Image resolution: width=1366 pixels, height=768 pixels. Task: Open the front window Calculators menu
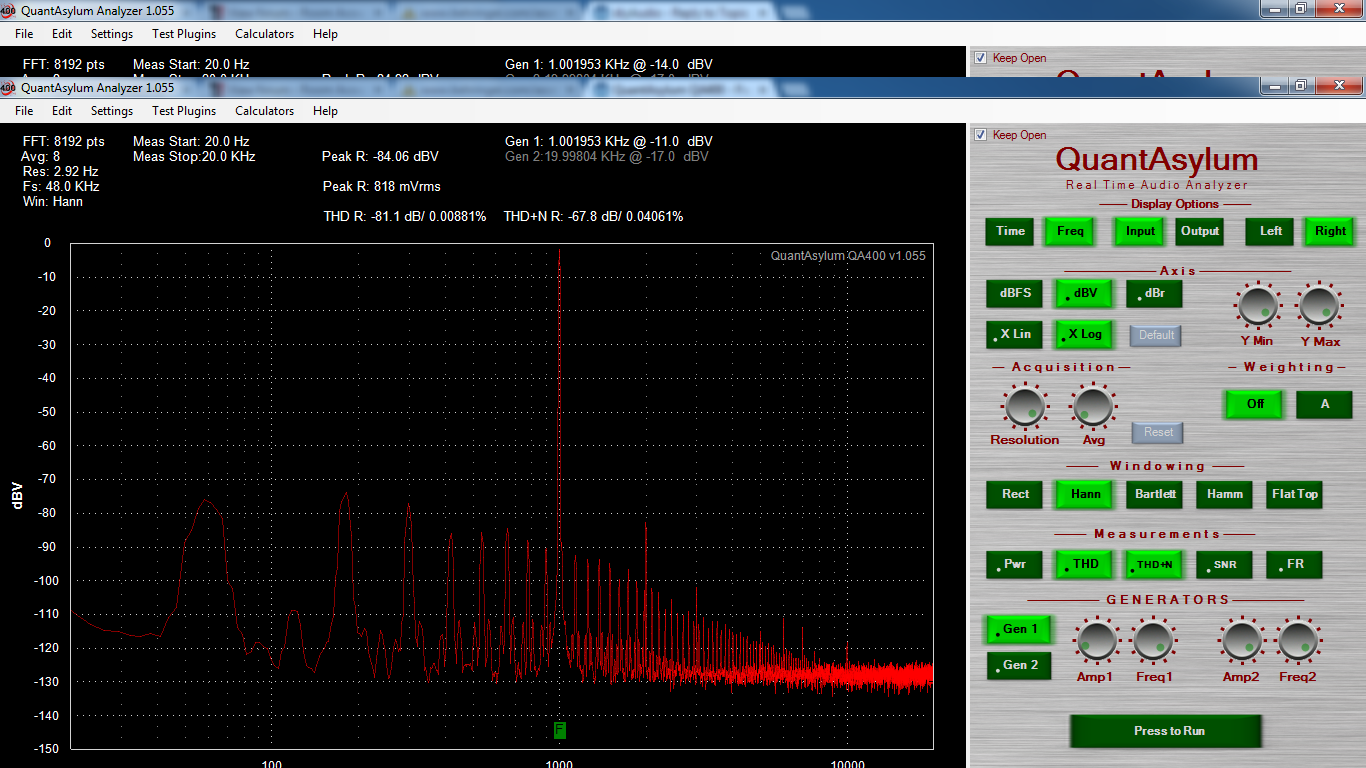click(x=265, y=111)
